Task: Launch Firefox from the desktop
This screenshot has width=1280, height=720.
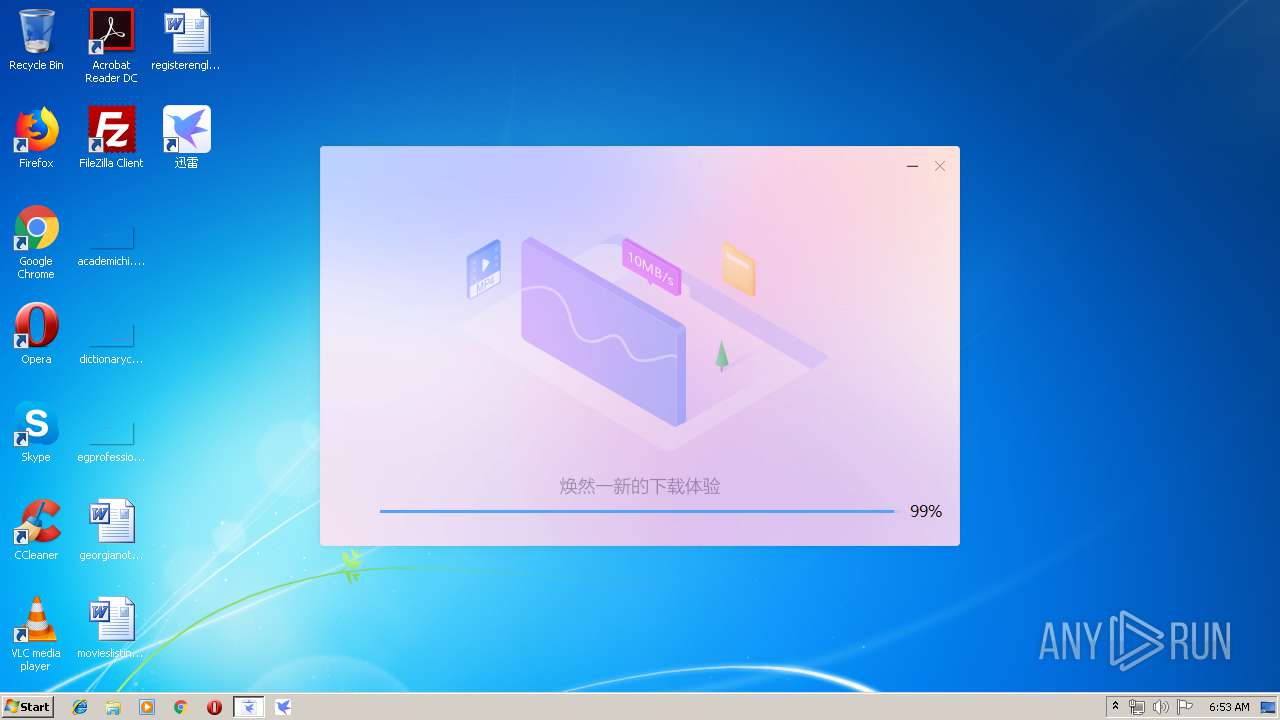Action: (x=36, y=138)
